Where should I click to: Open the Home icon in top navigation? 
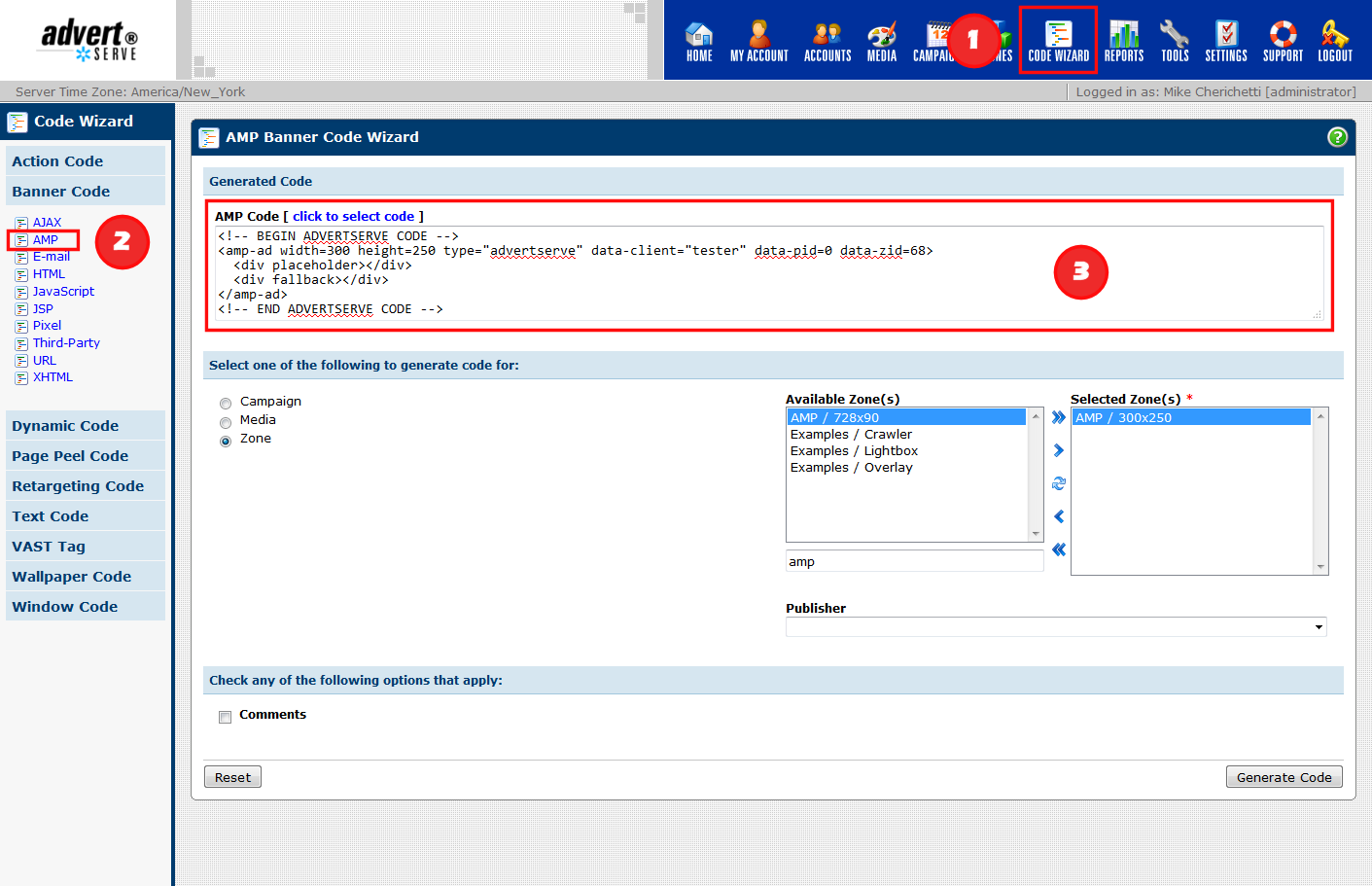[x=699, y=42]
